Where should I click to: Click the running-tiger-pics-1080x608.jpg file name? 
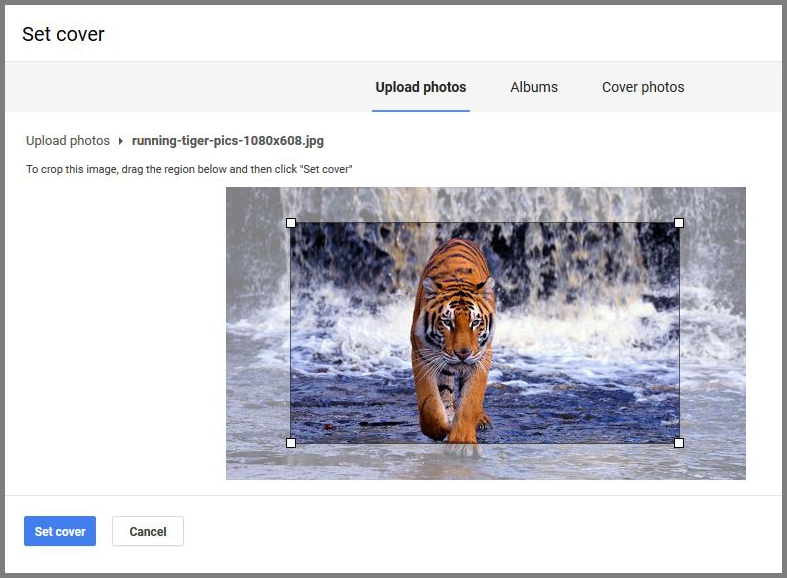coord(228,140)
